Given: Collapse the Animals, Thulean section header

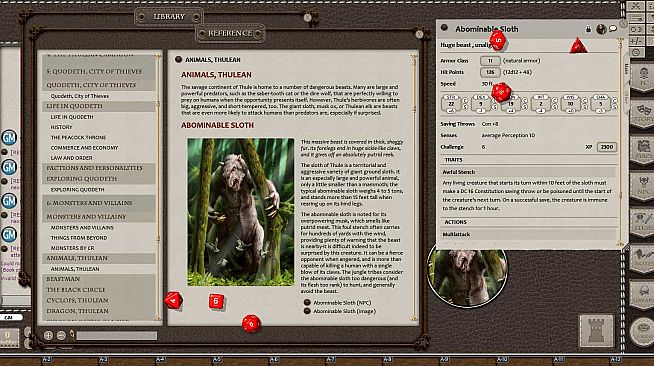Looking at the screenshot, I should pyautogui.click(x=98, y=258).
